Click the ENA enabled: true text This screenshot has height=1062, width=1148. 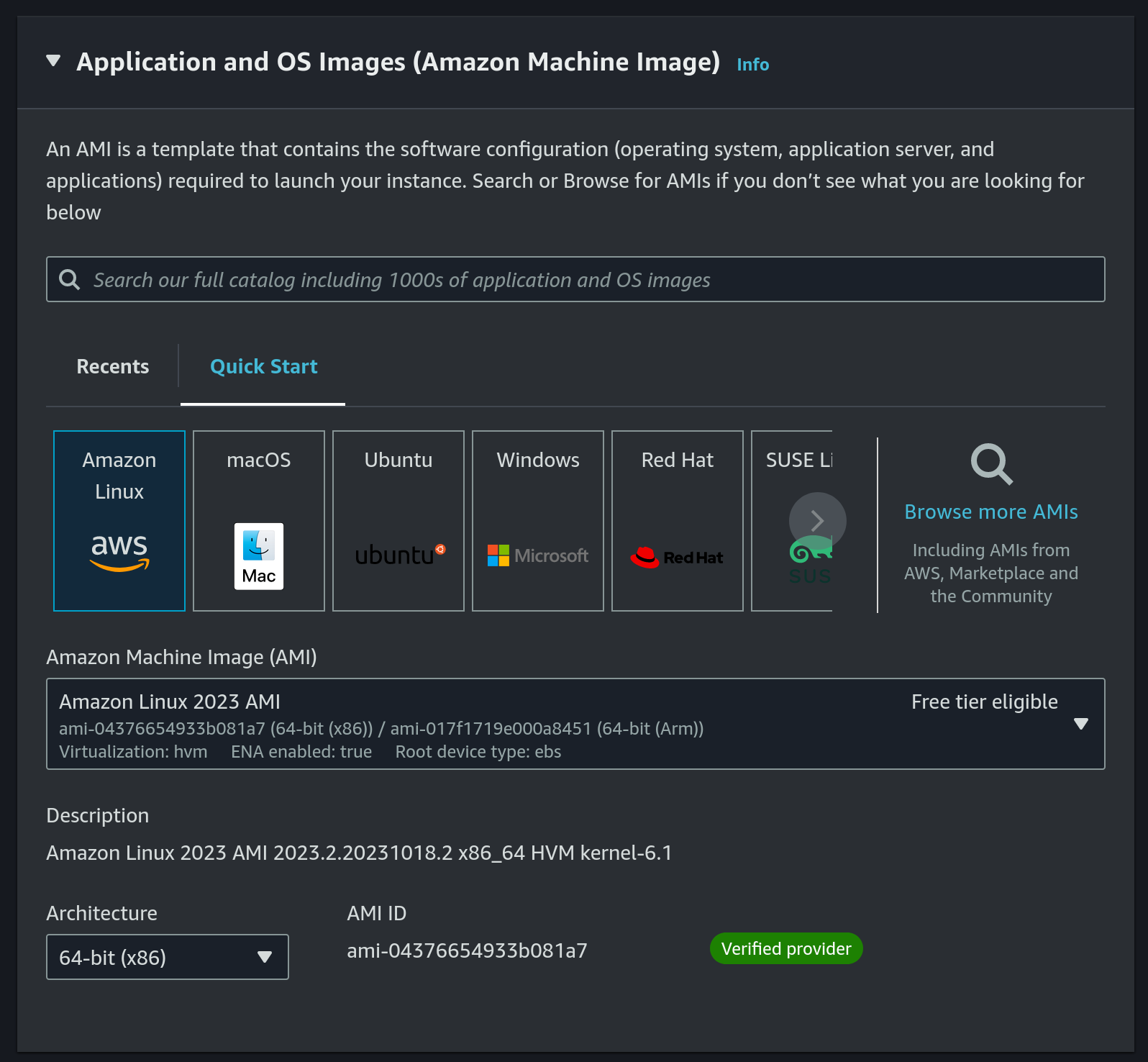point(301,752)
